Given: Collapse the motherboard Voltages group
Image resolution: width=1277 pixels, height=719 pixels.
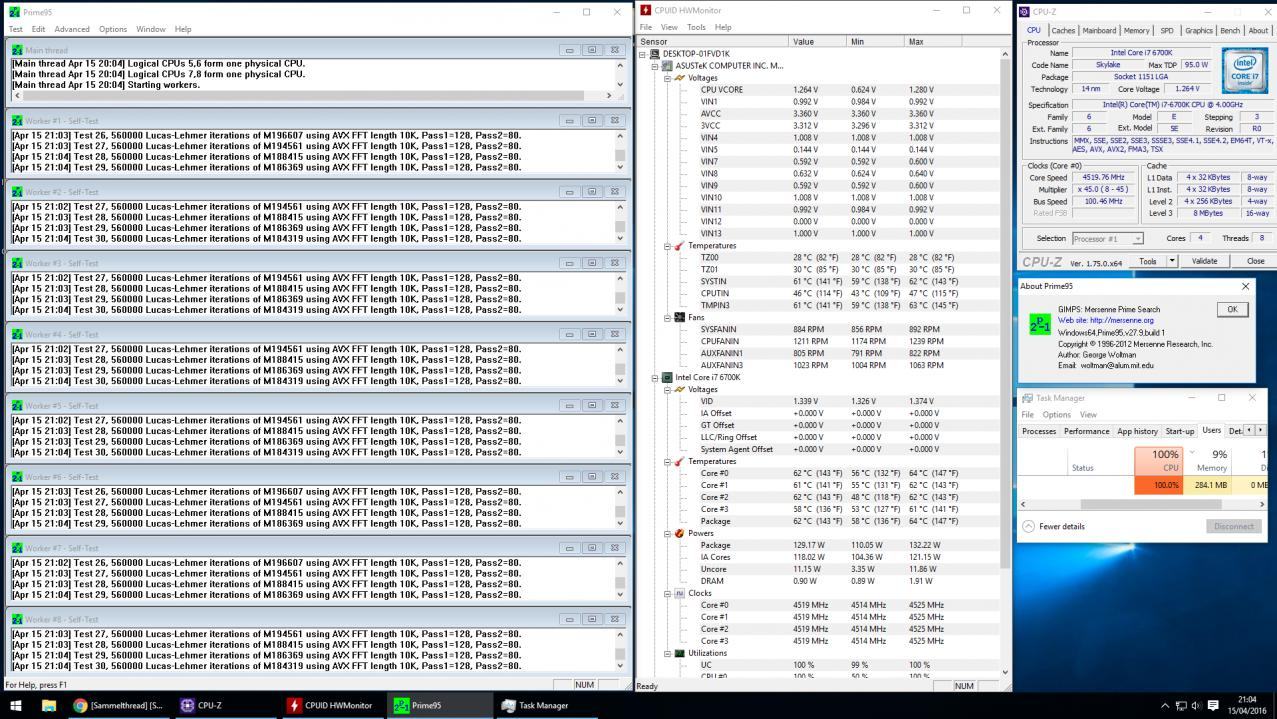Looking at the screenshot, I should point(668,78).
